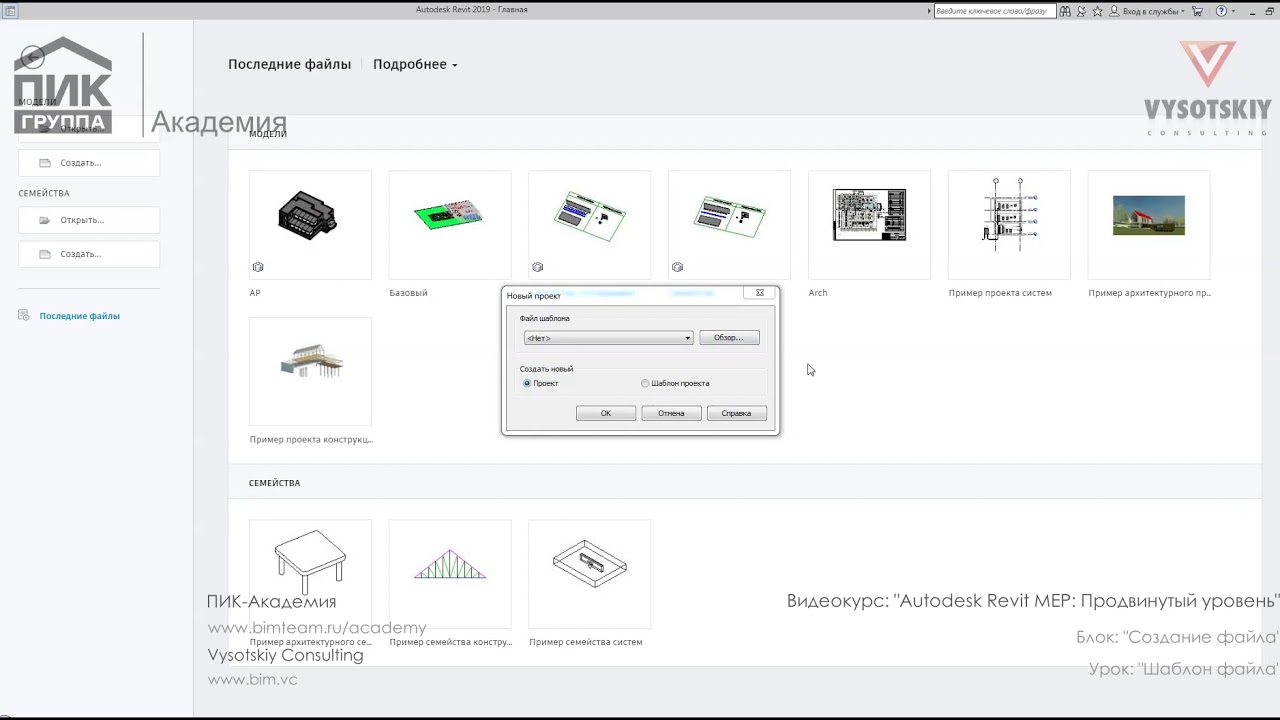Open the Arch model thumbnail
Image resolution: width=1280 pixels, height=720 pixels.
point(869,224)
